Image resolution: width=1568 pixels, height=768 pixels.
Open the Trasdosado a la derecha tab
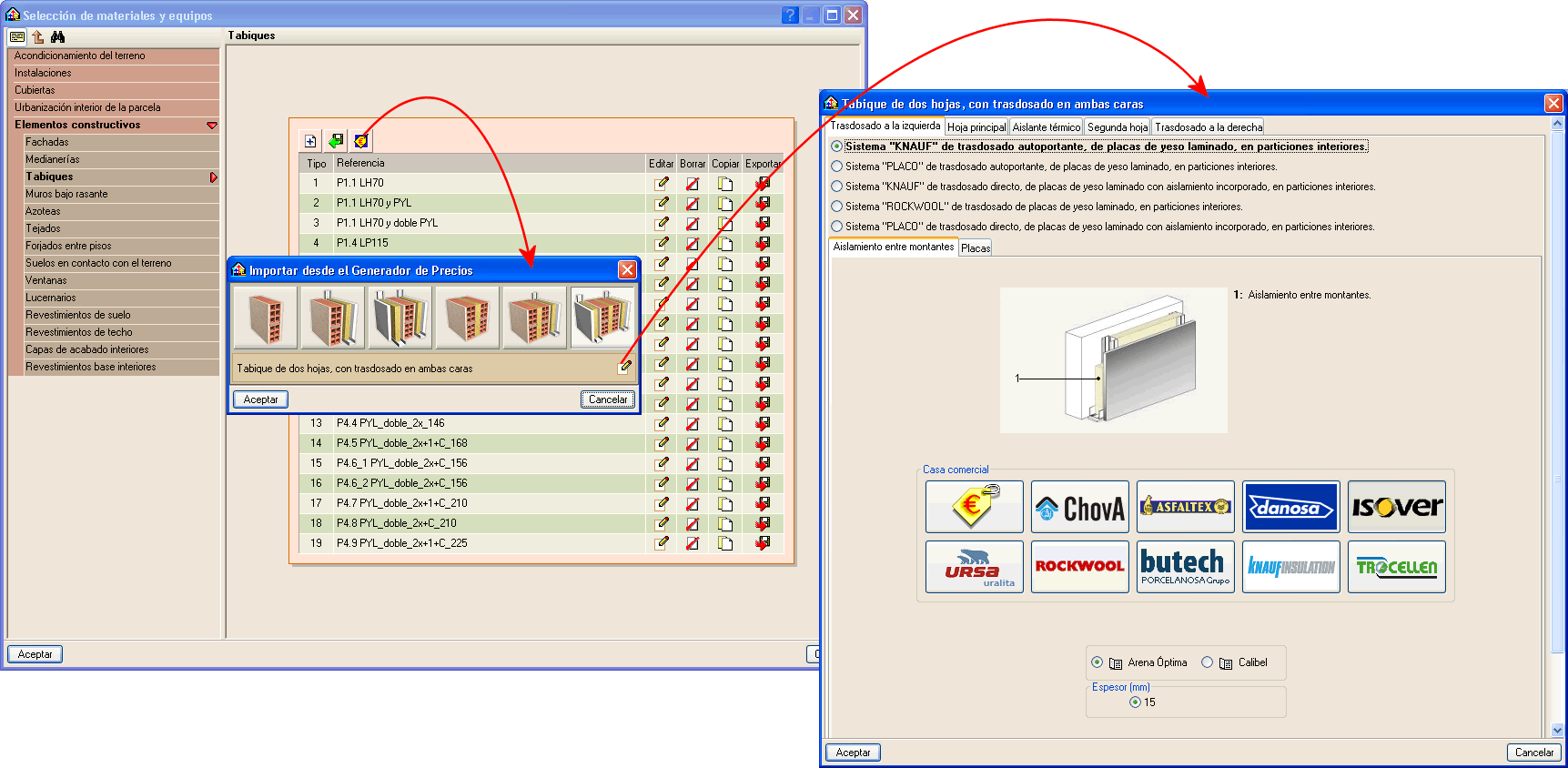tap(1209, 127)
